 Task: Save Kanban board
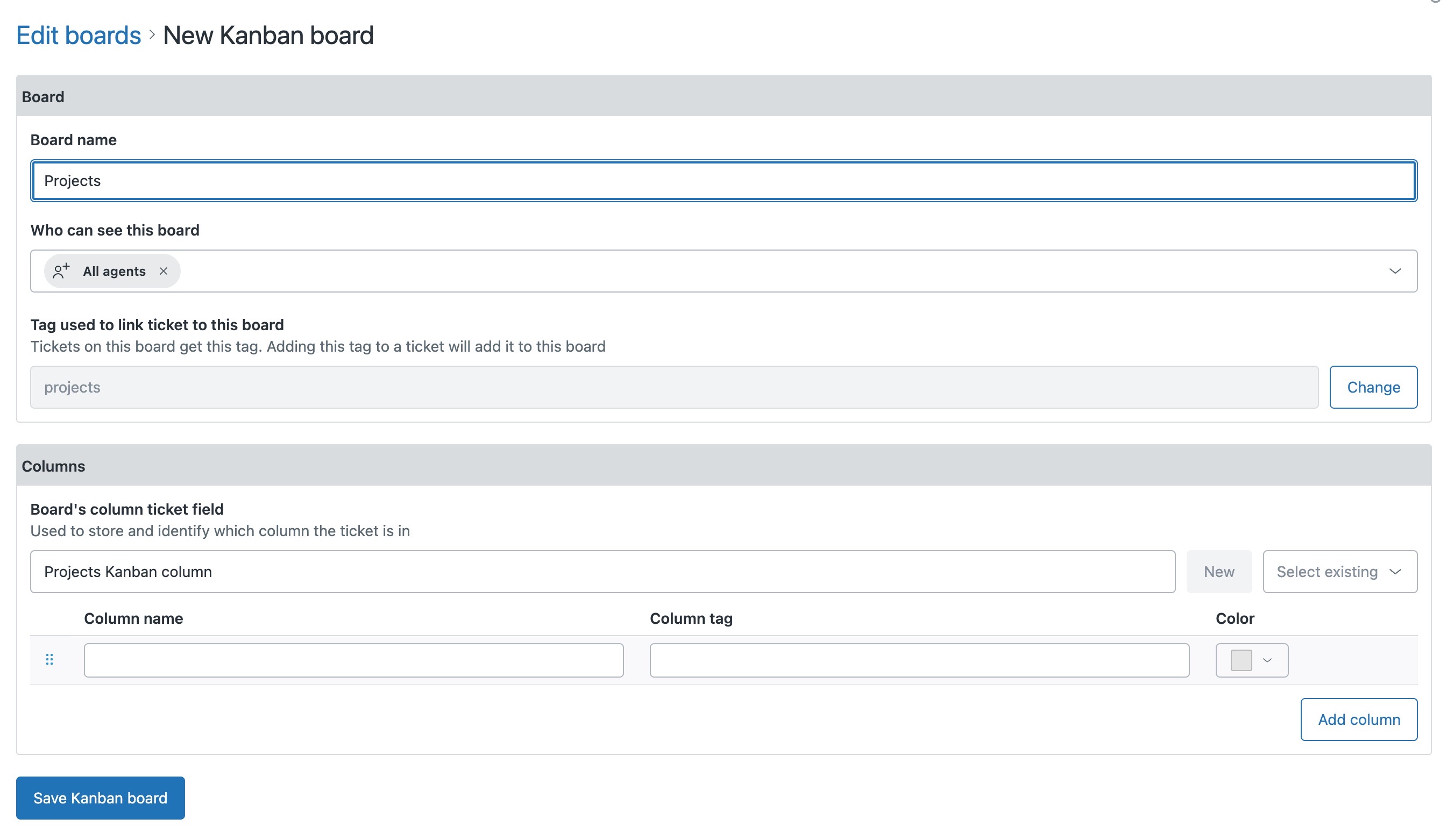pos(101,798)
